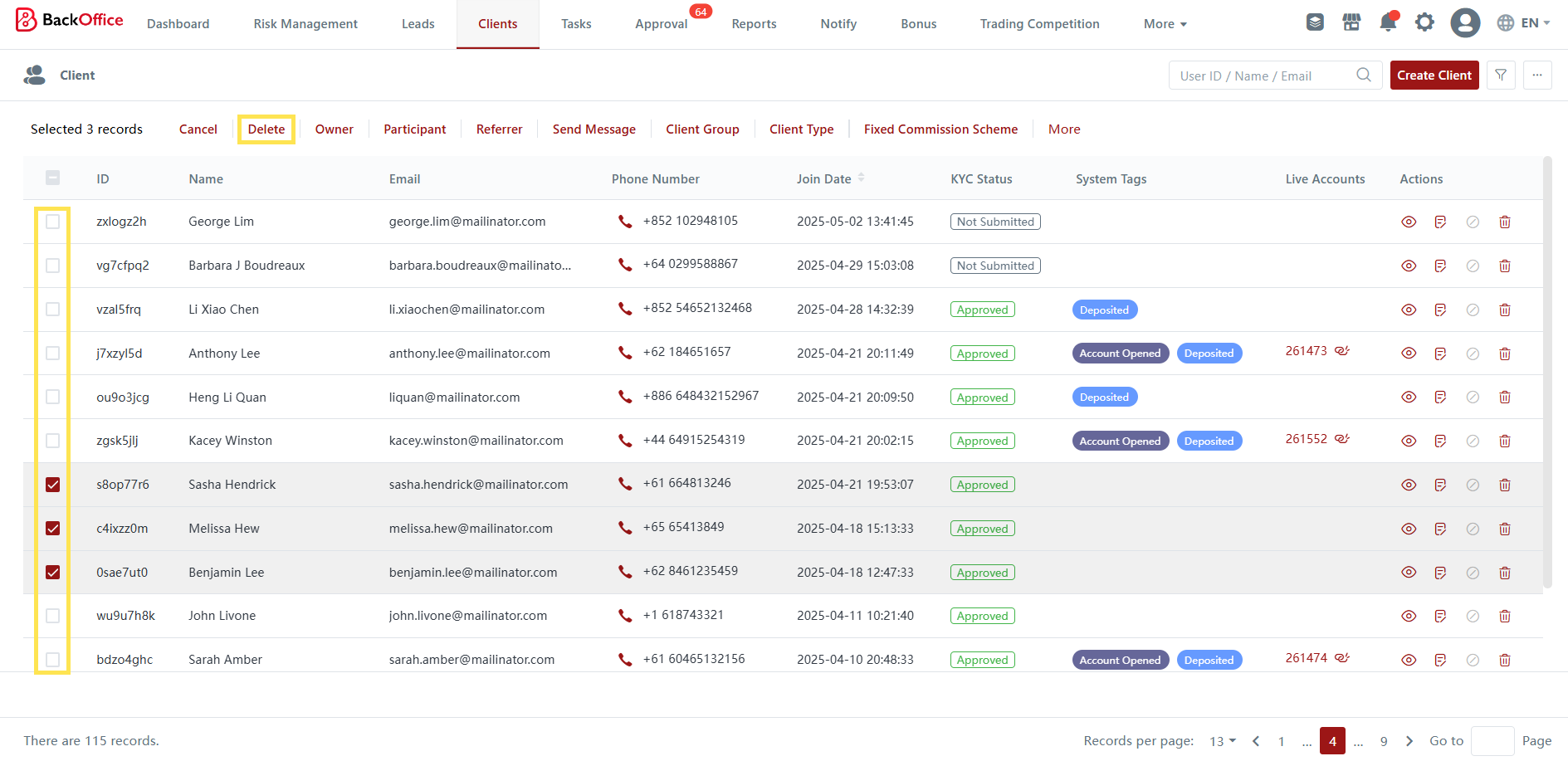
Task: Open the Approval tab
Action: pos(661,24)
